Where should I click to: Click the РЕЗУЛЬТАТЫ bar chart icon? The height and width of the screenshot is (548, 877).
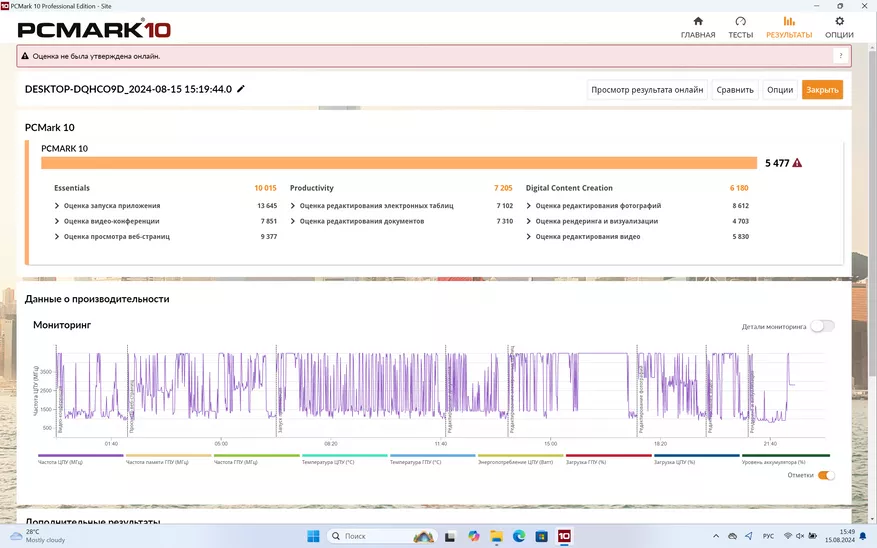click(789, 21)
